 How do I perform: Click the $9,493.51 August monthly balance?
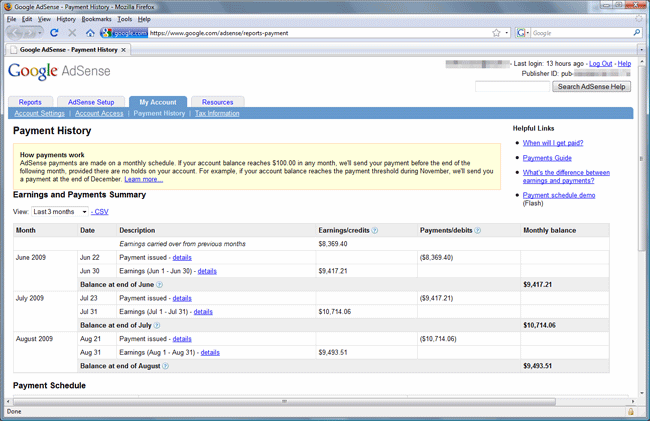tap(537, 366)
